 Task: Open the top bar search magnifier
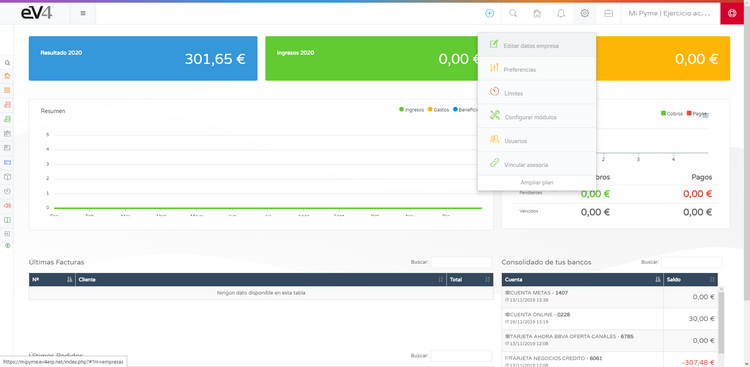(513, 13)
